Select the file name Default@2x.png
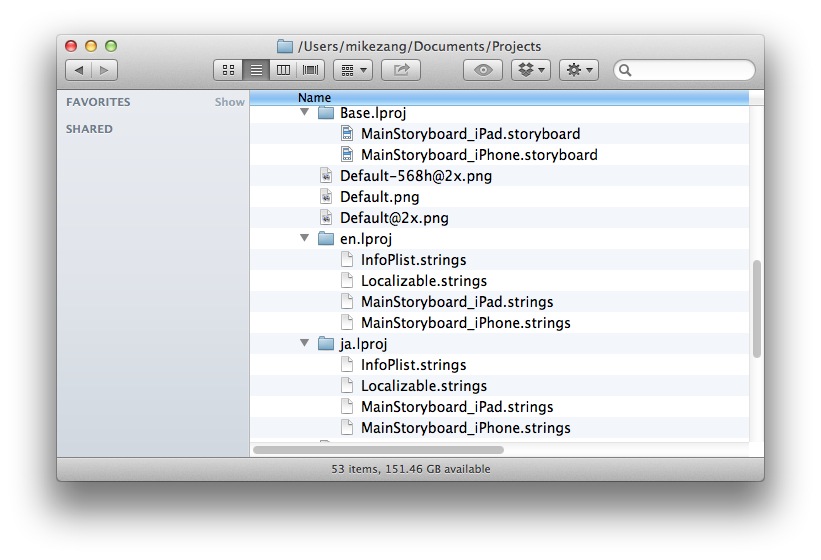This screenshot has height=560, width=821. pos(394,218)
